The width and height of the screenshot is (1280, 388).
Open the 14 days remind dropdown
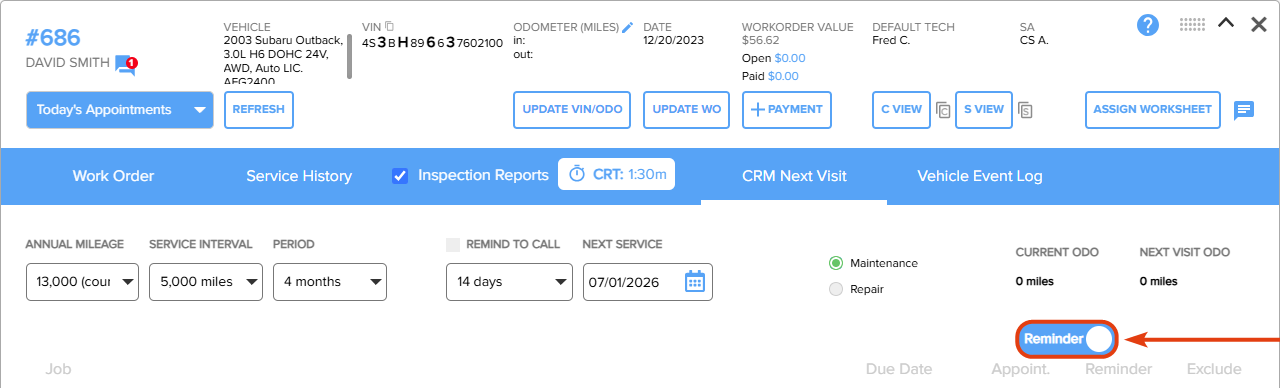tap(509, 282)
